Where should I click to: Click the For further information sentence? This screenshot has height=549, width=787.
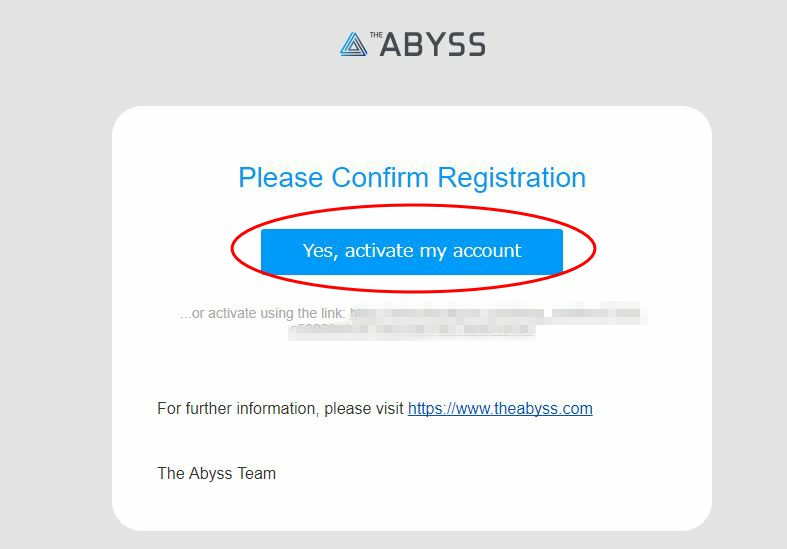pyautogui.click(x=374, y=408)
